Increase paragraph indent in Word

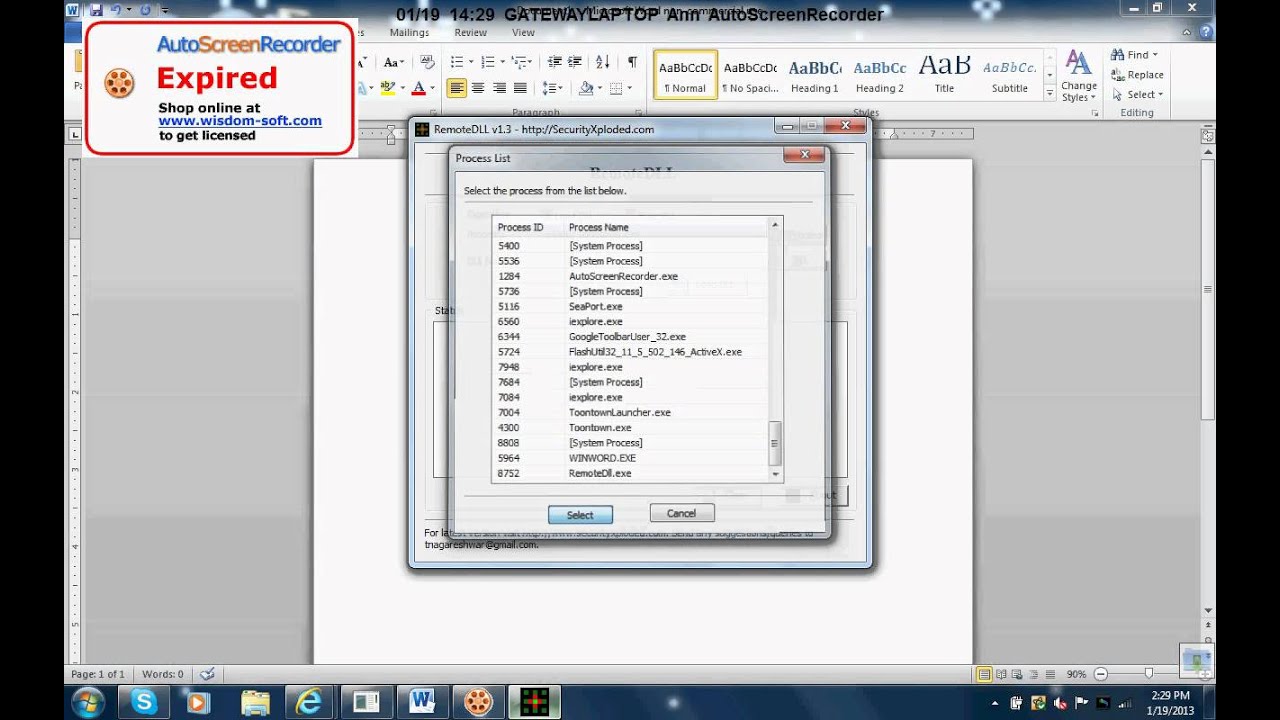click(x=574, y=62)
